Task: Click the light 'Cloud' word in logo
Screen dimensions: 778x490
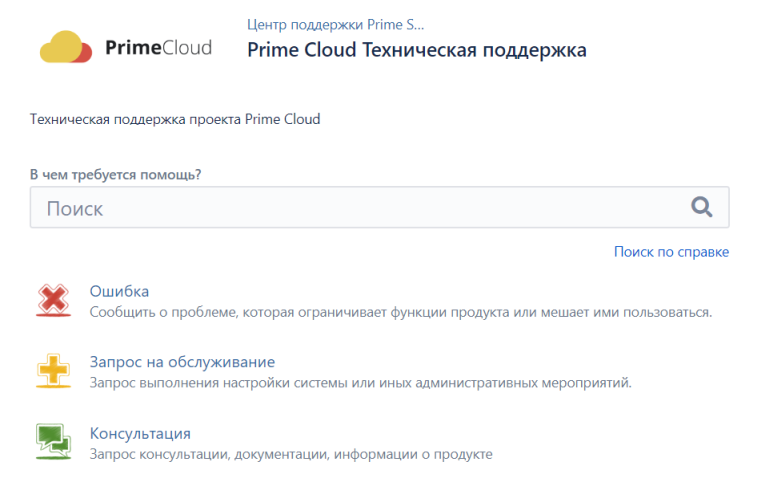Action: [187, 48]
